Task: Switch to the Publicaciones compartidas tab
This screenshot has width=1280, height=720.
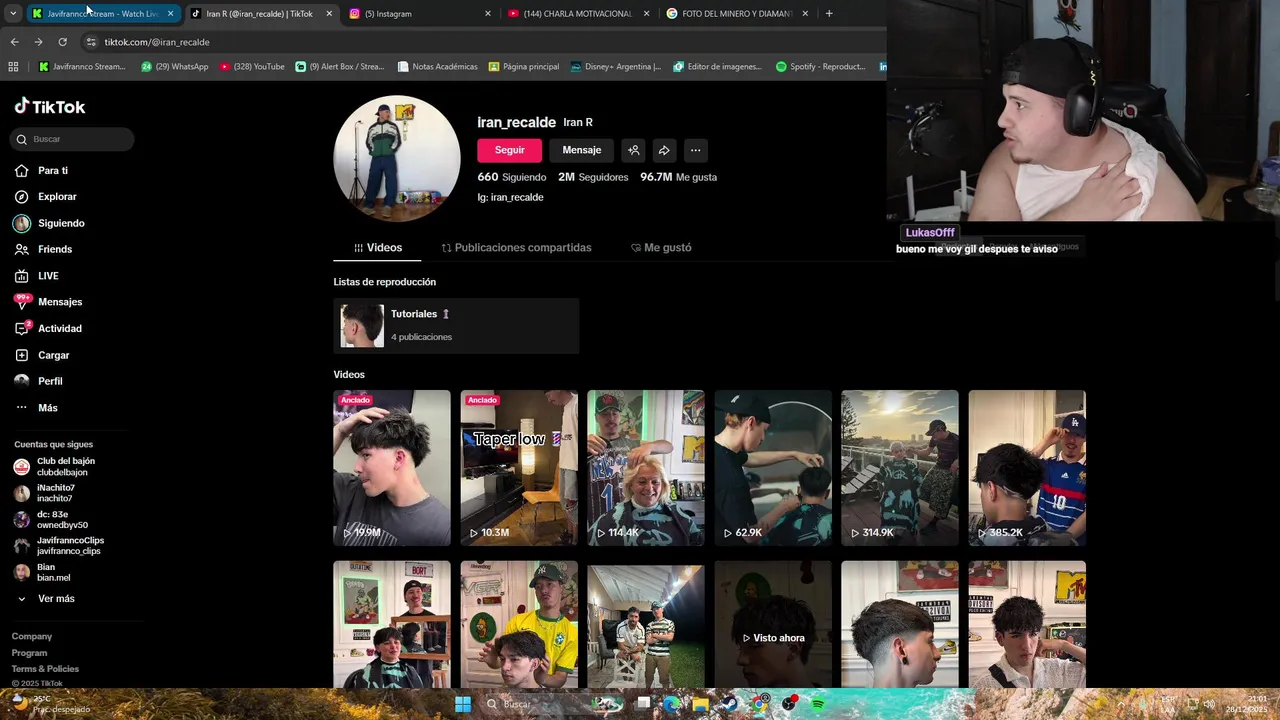Action: pos(516,247)
